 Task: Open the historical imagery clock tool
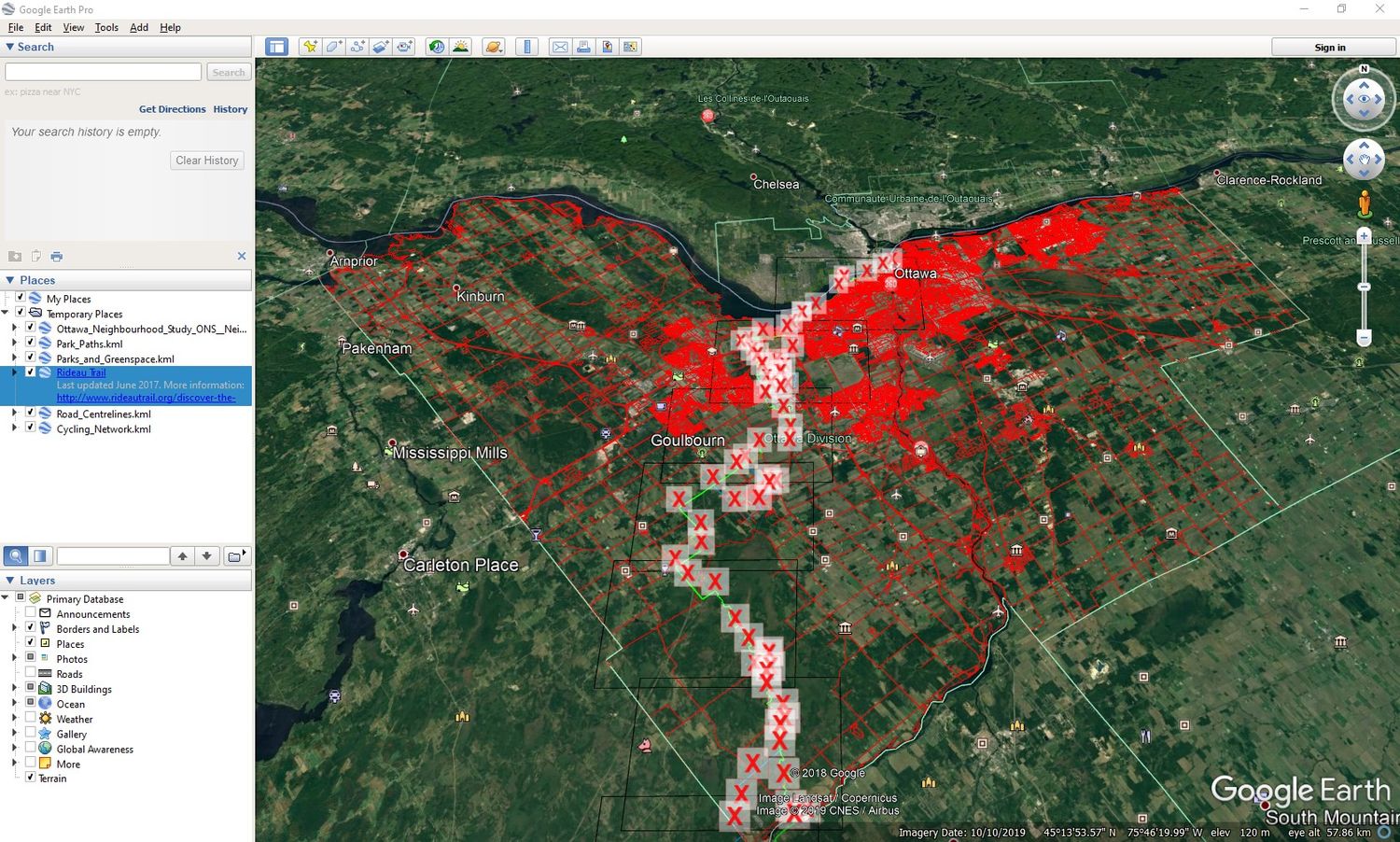tap(437, 47)
